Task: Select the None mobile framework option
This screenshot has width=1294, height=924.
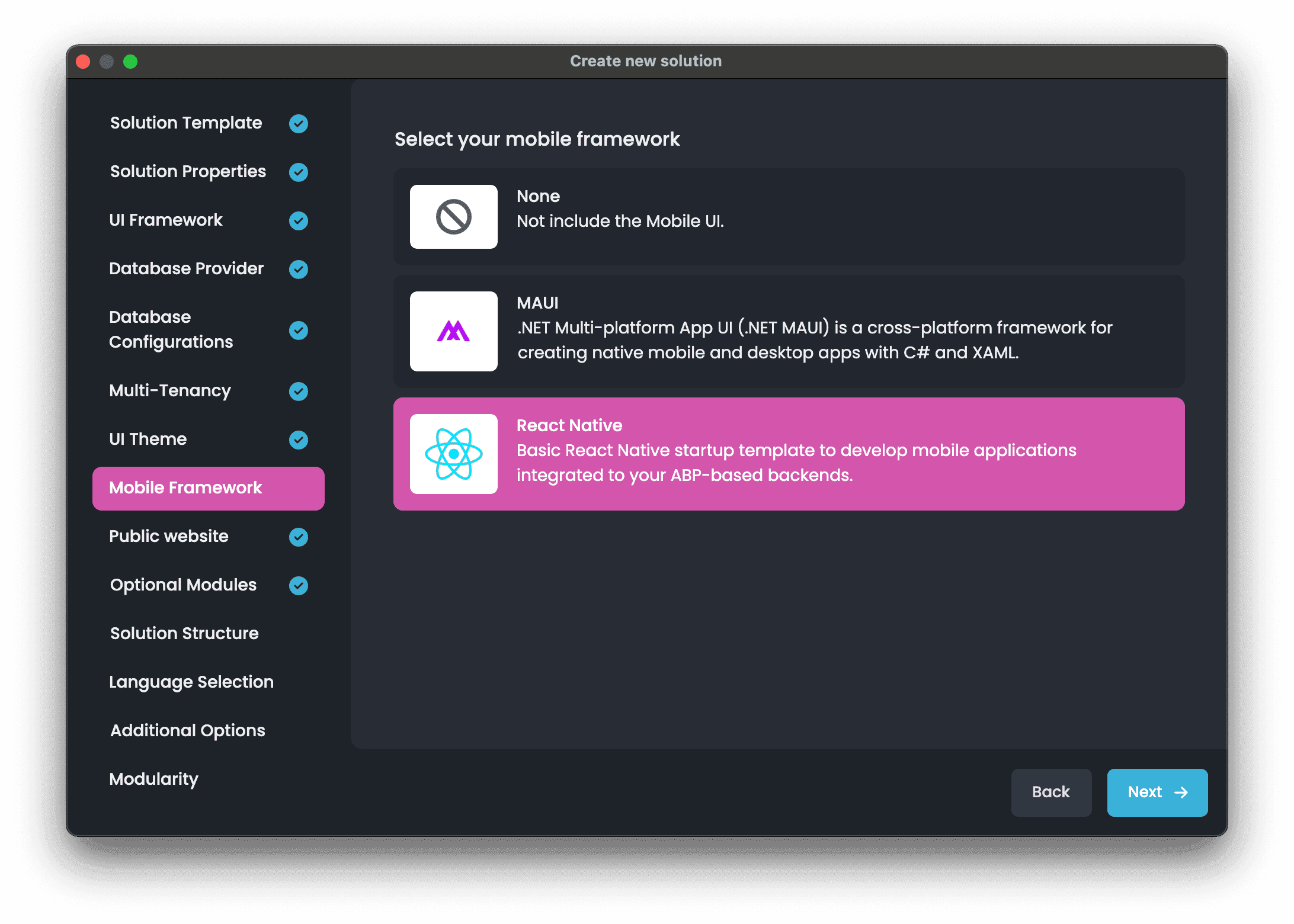Action: click(788, 217)
